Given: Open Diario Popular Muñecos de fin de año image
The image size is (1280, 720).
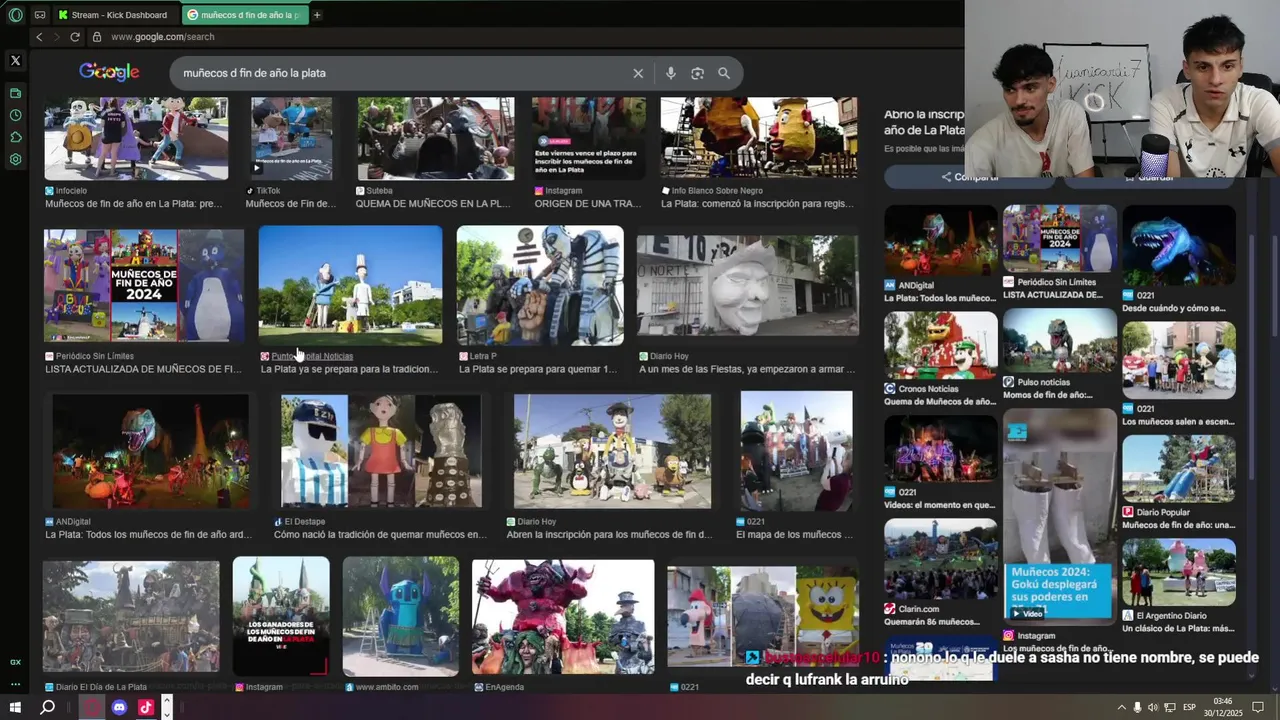Looking at the screenshot, I should [1179, 468].
